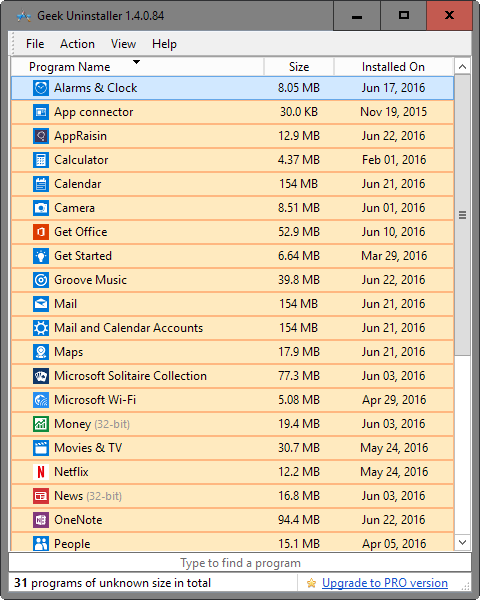Viewport: 480px width, 600px height.
Task: Select the Calendar app icon
Action: pos(41,184)
